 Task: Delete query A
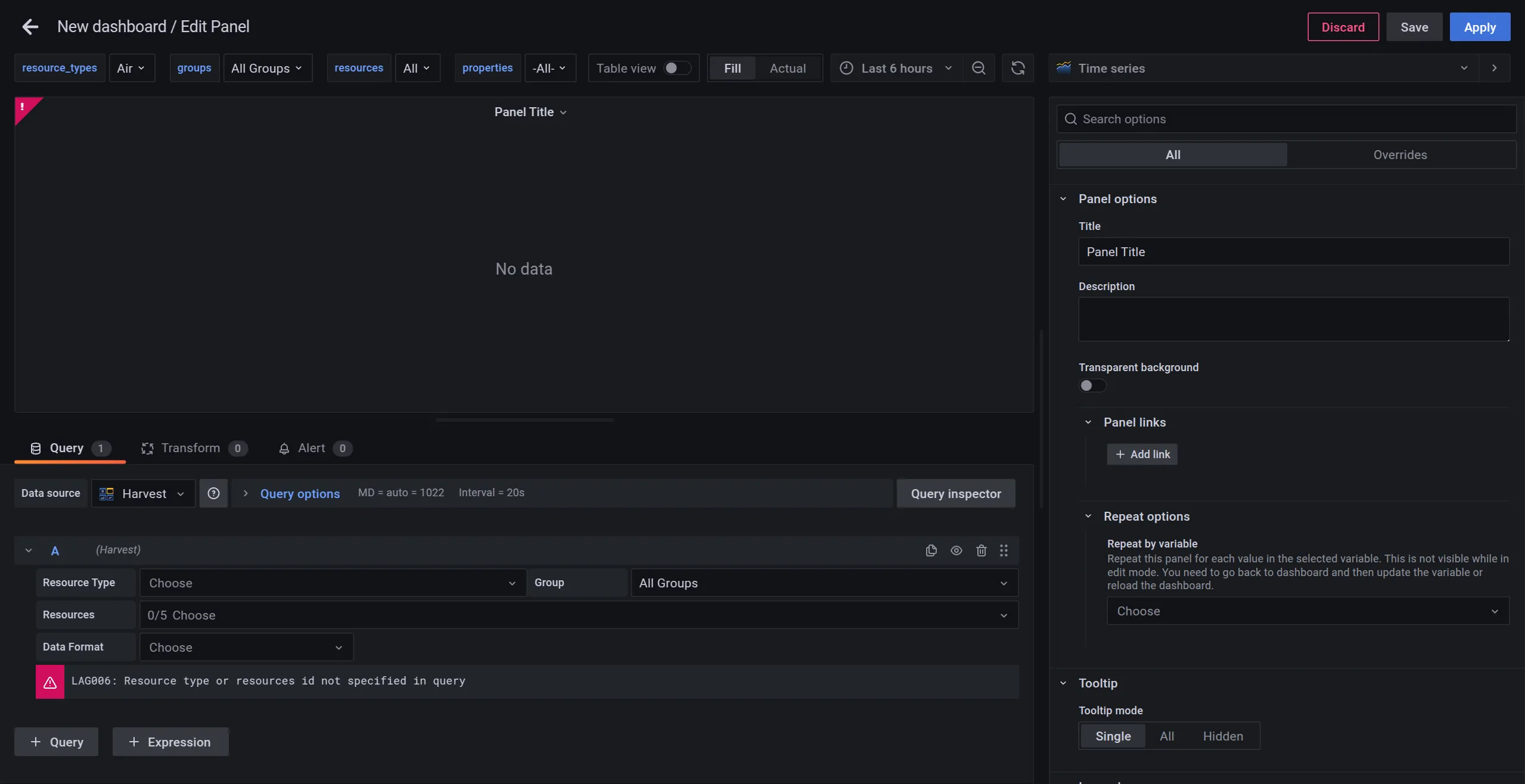(x=982, y=550)
